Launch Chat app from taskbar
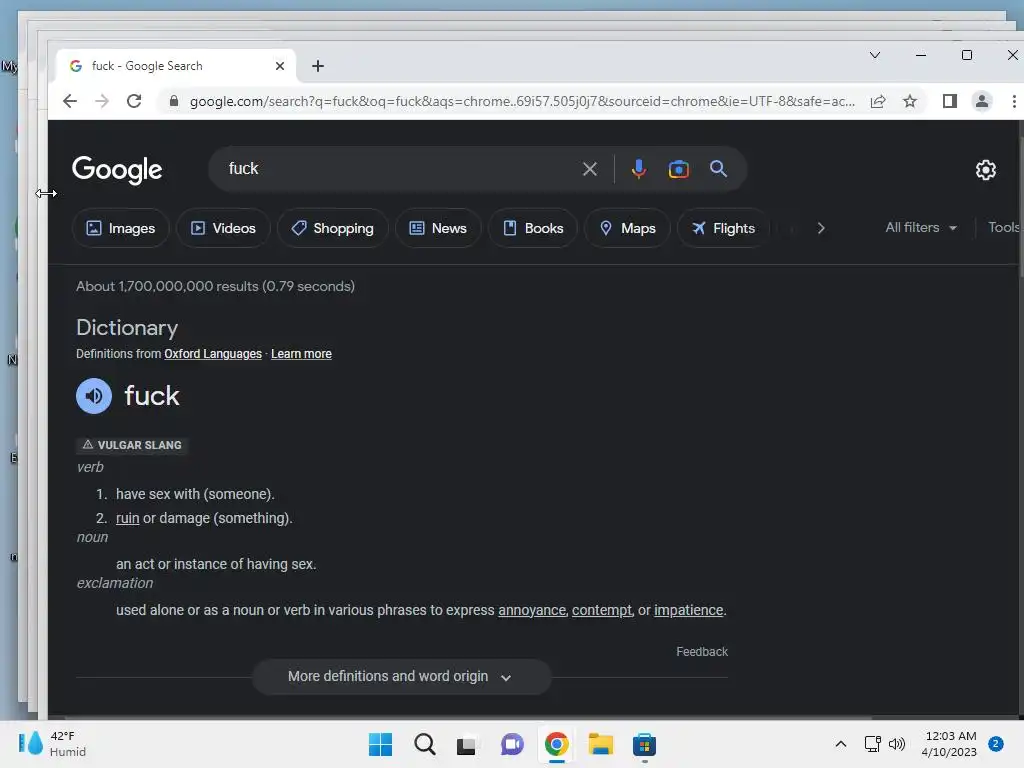This screenshot has height=768, width=1024. point(512,744)
